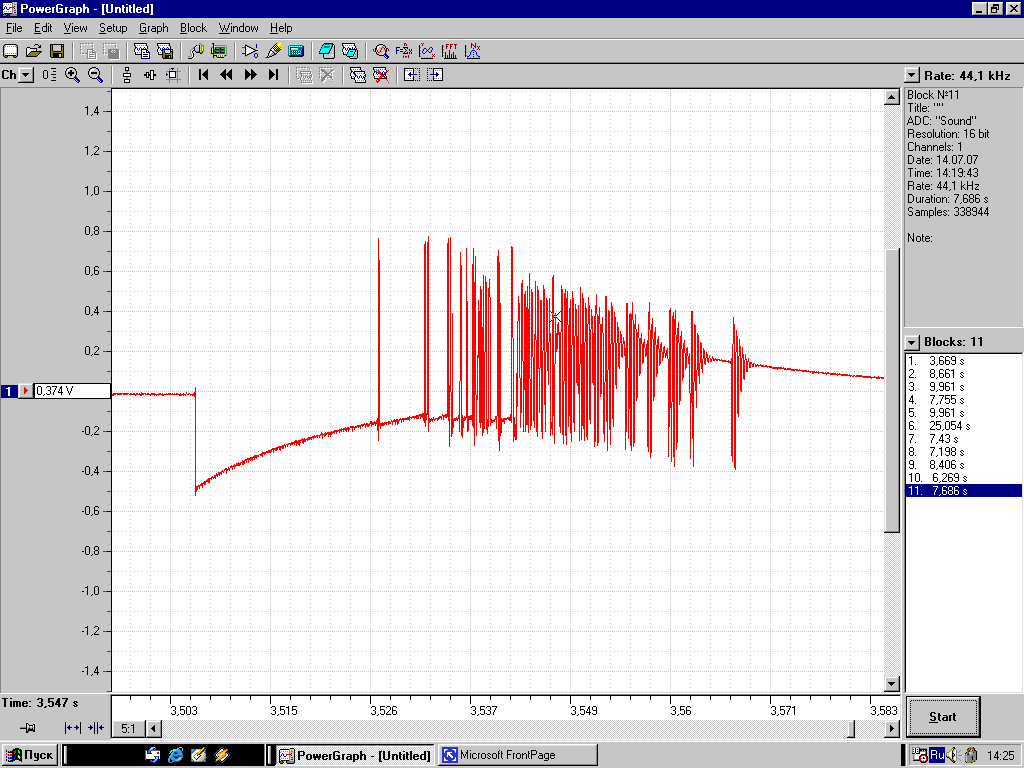Stretch the time scale with outward arrows

[x=73, y=728]
